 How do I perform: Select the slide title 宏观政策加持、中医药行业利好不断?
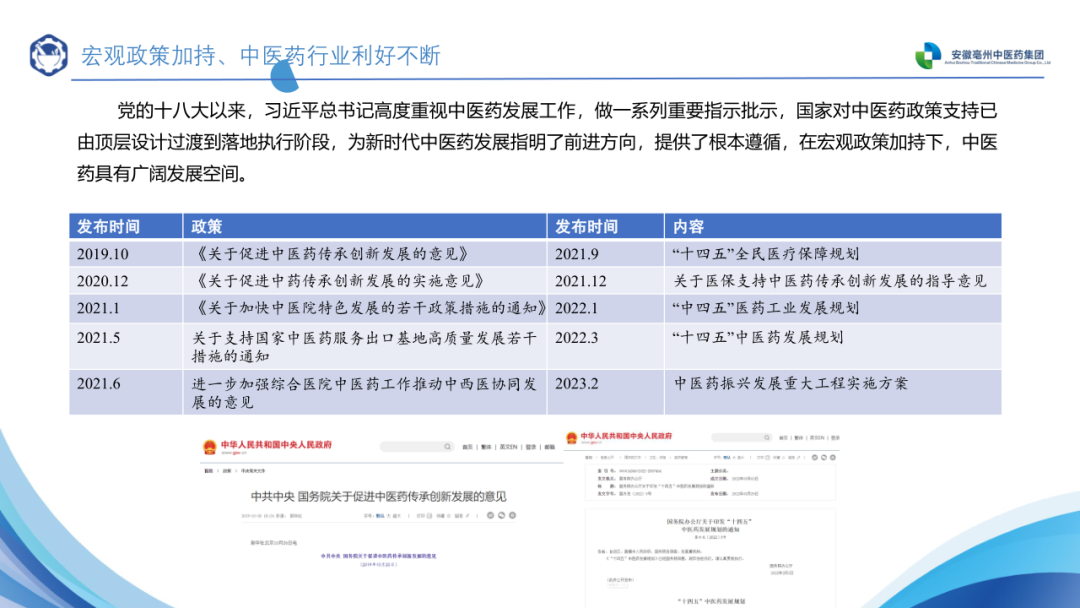coord(260,55)
